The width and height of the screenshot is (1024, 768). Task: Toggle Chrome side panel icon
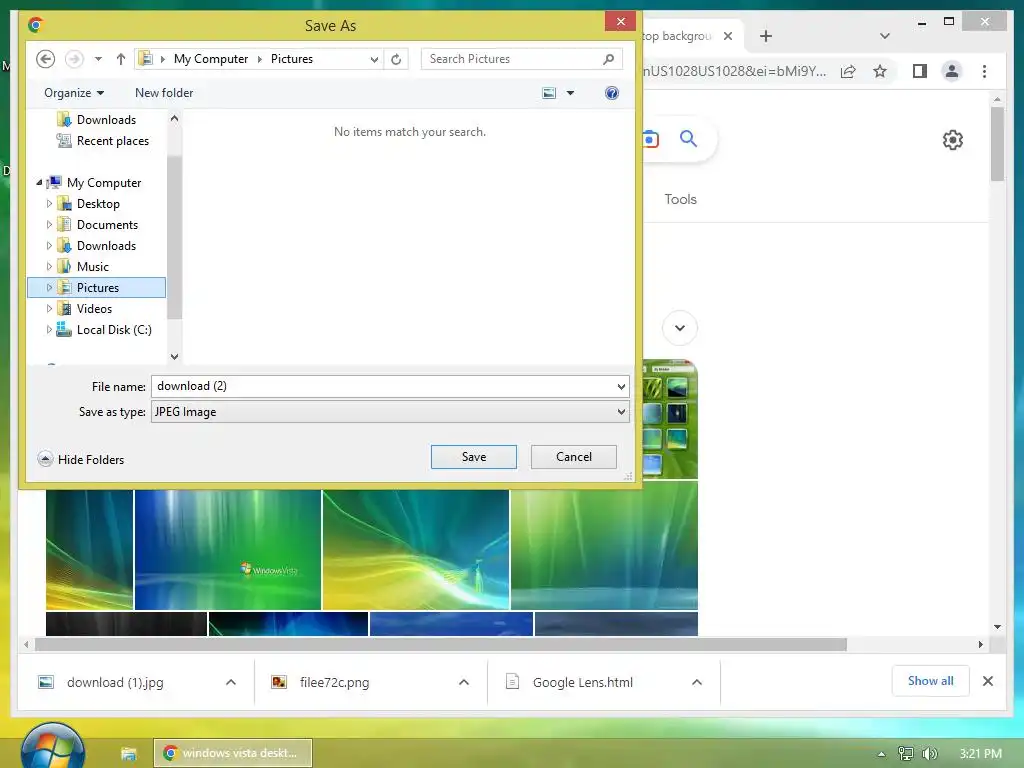click(920, 71)
